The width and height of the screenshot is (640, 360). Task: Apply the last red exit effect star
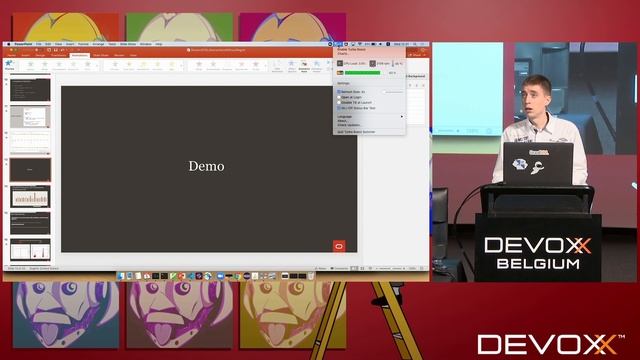(x=256, y=65)
